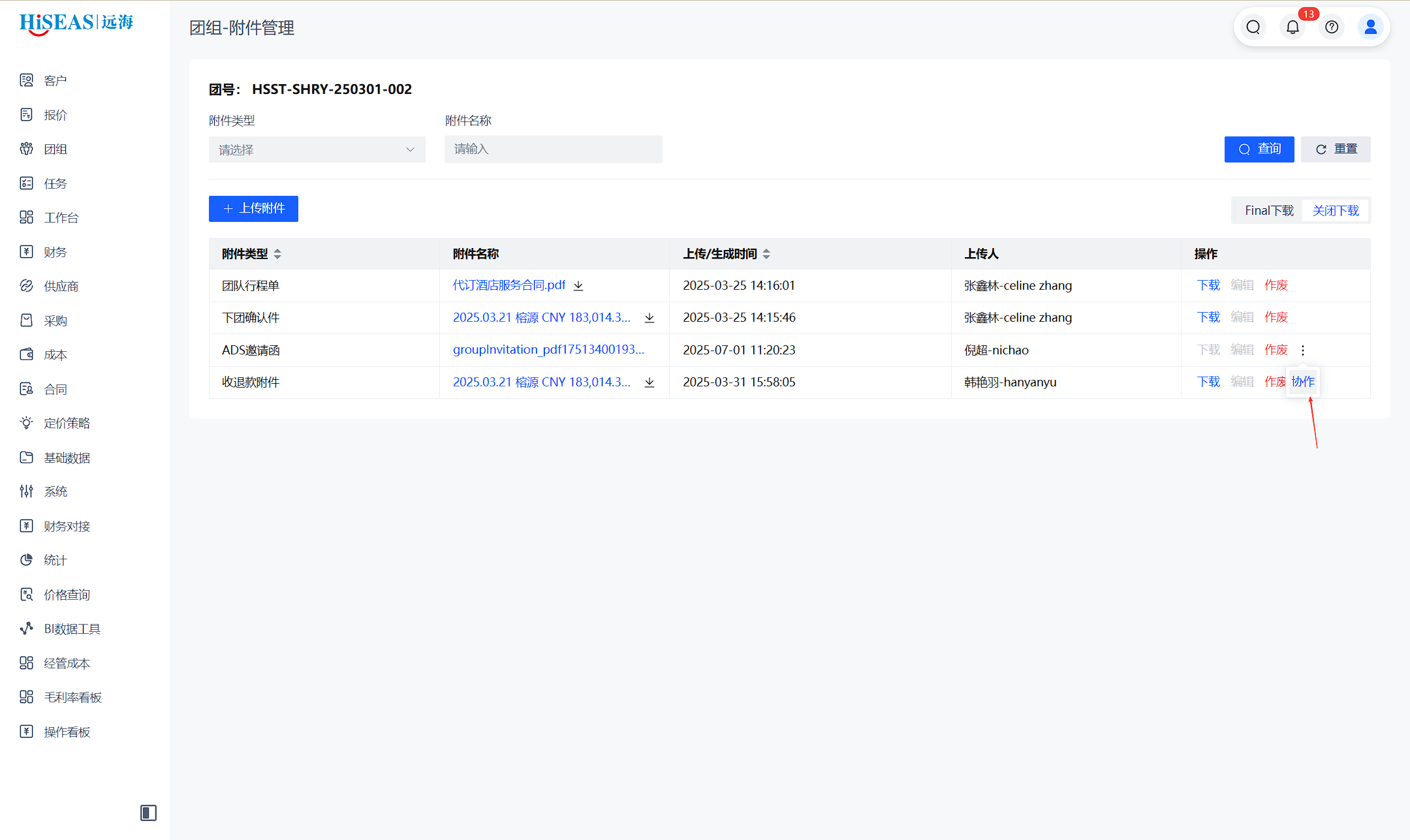Click the 附件名称 input field
Image resolution: width=1410 pixels, height=840 pixels.
tap(554, 149)
